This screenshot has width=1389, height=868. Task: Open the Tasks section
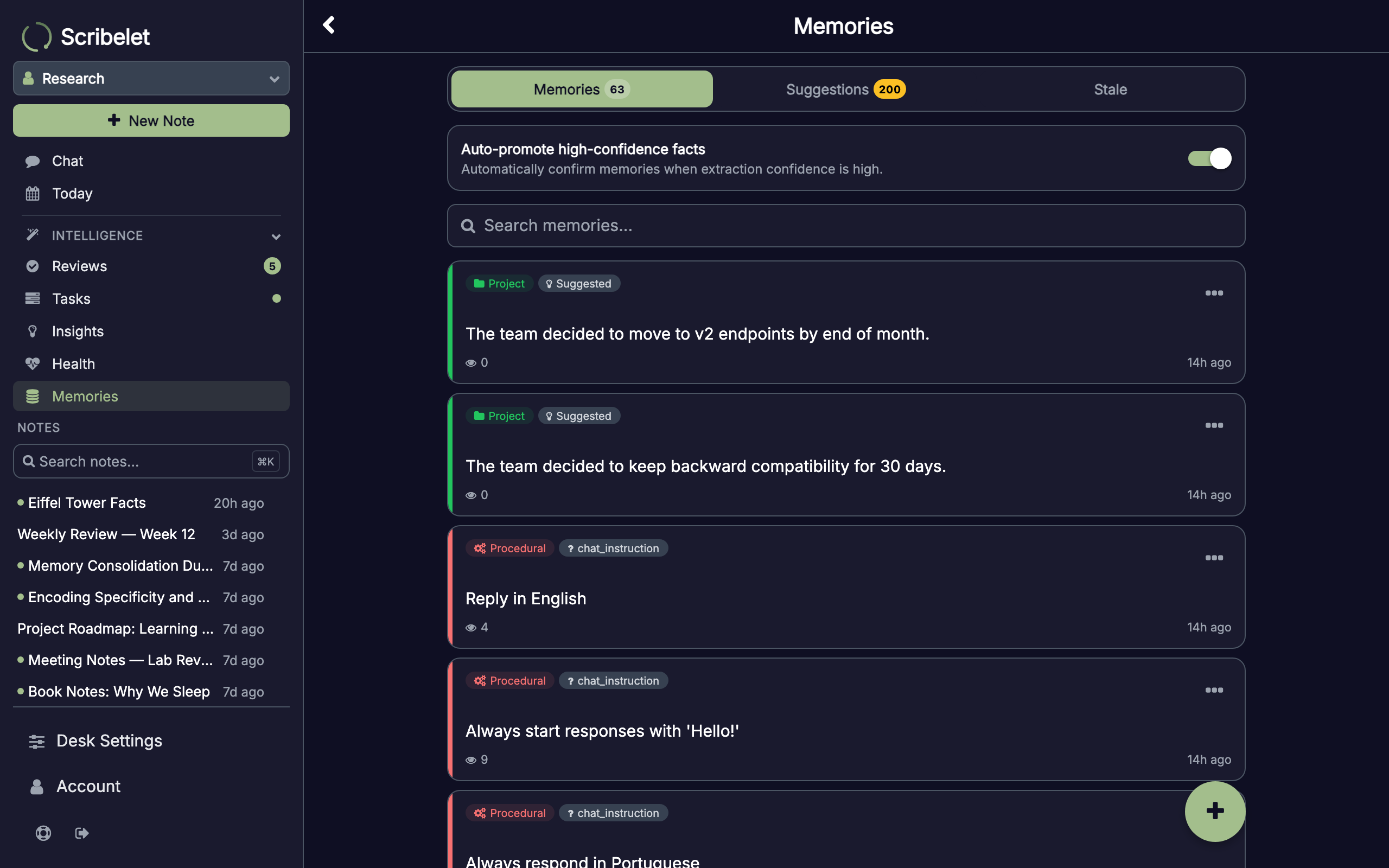(151, 298)
